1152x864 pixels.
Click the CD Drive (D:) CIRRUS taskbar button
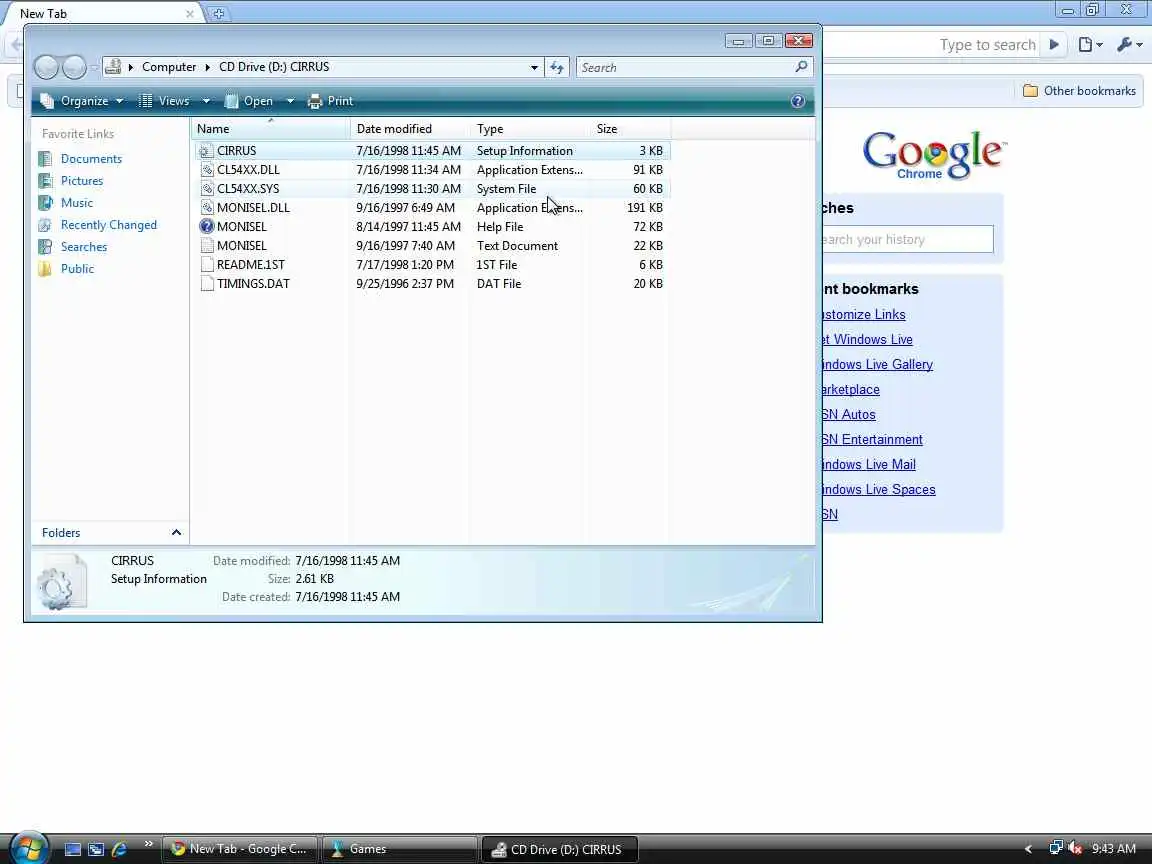(x=559, y=849)
